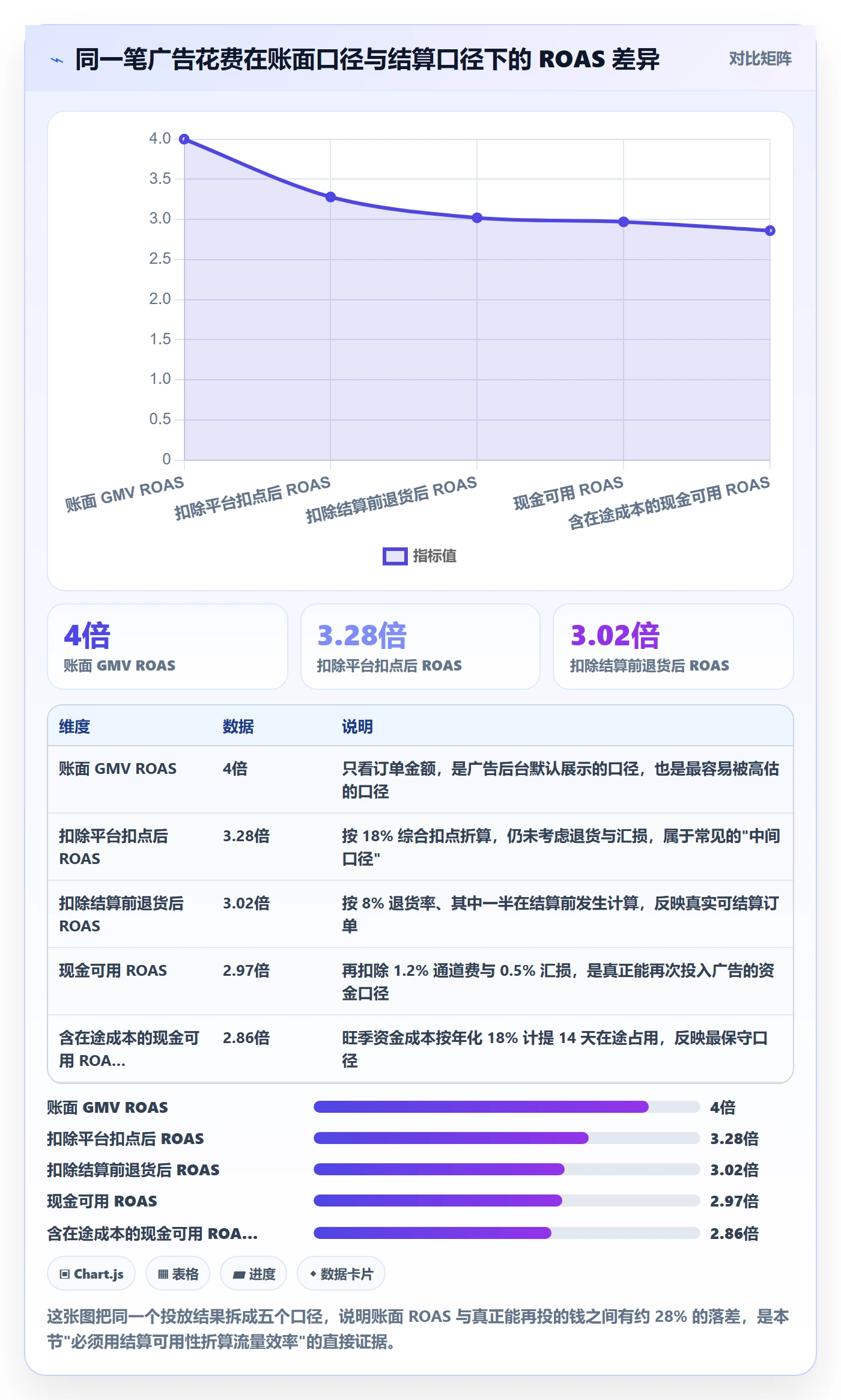Click the Chart.js tag chip
The width and height of the screenshot is (841, 1400).
[x=91, y=1274]
